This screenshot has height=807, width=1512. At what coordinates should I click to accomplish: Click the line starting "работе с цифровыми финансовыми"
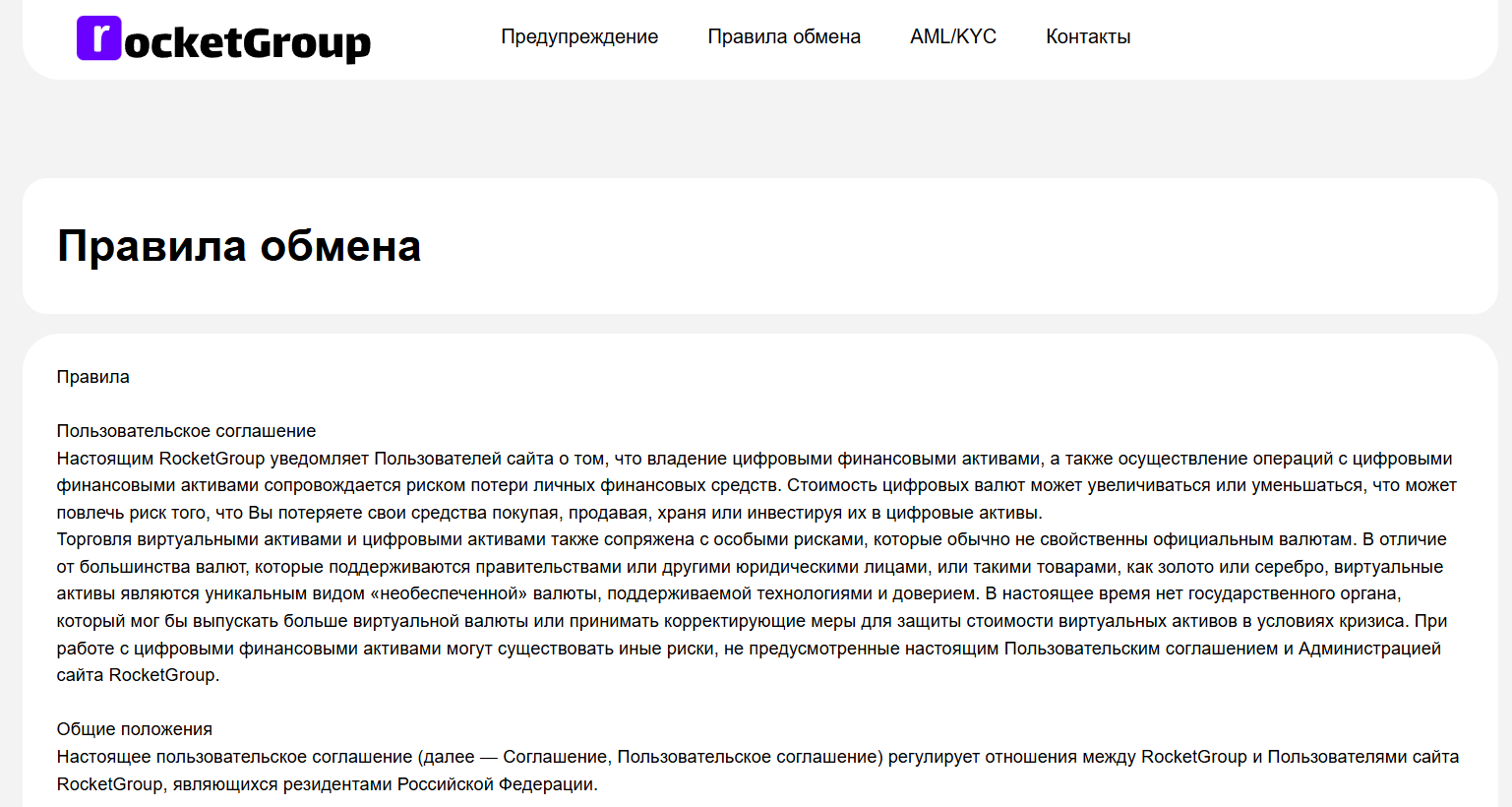click(749, 649)
